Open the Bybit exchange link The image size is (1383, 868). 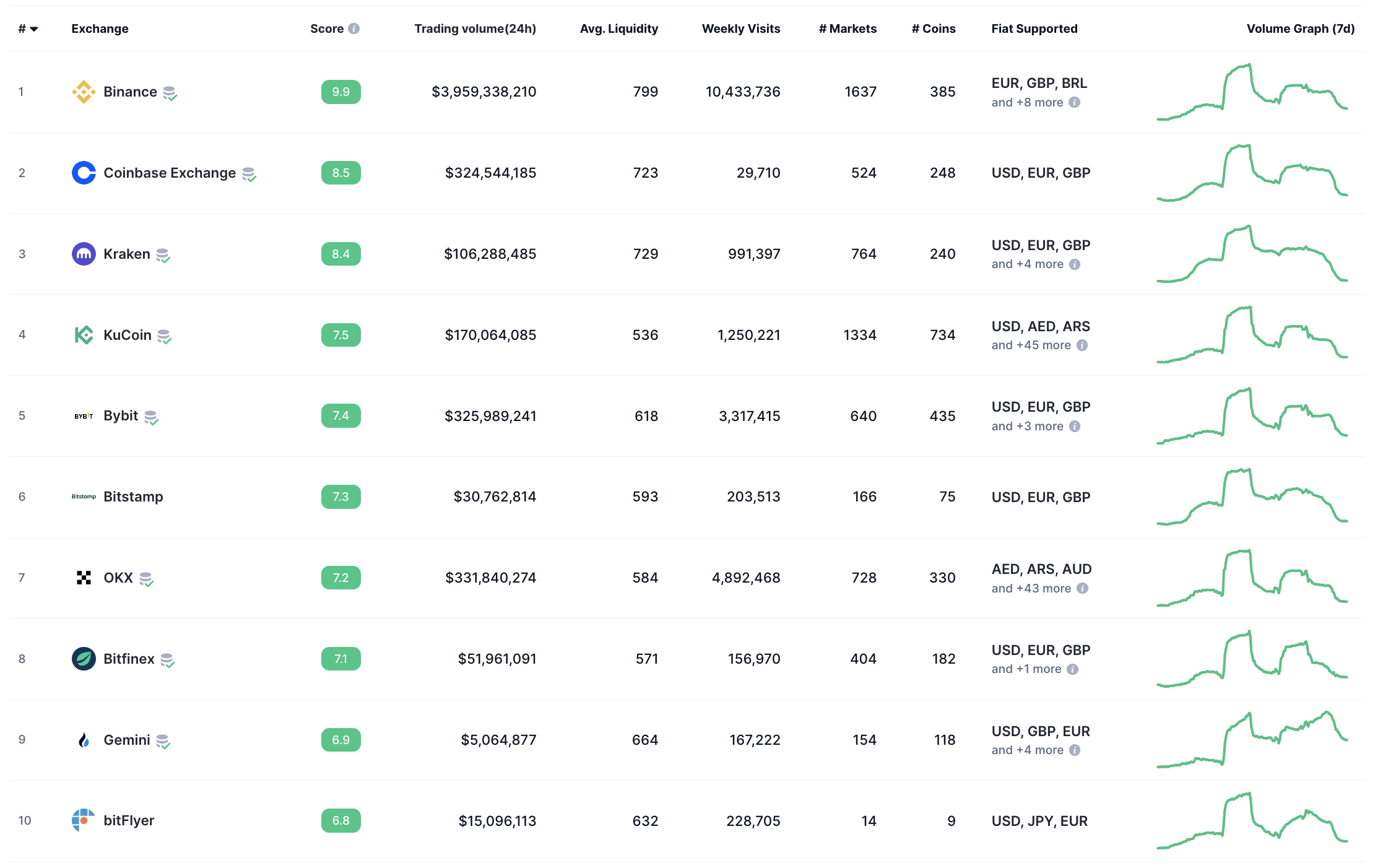121,415
